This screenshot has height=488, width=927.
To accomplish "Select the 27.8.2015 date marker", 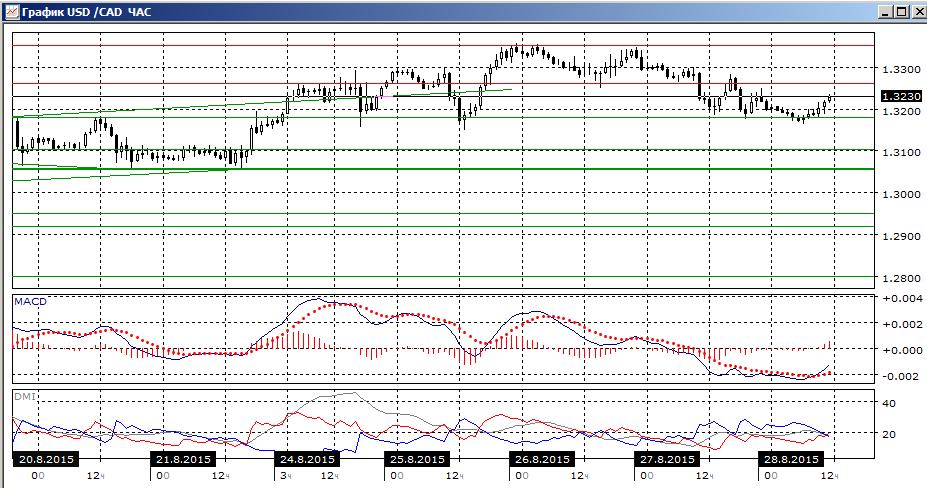I will click(667, 459).
